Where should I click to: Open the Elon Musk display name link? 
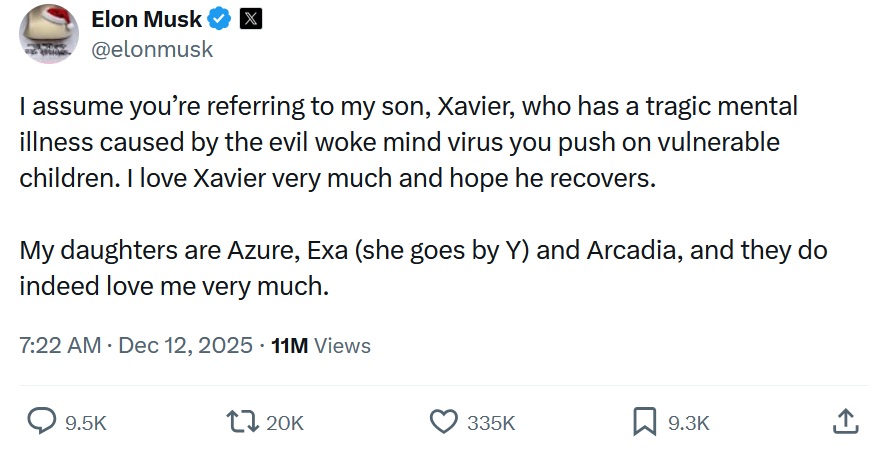click(x=146, y=19)
